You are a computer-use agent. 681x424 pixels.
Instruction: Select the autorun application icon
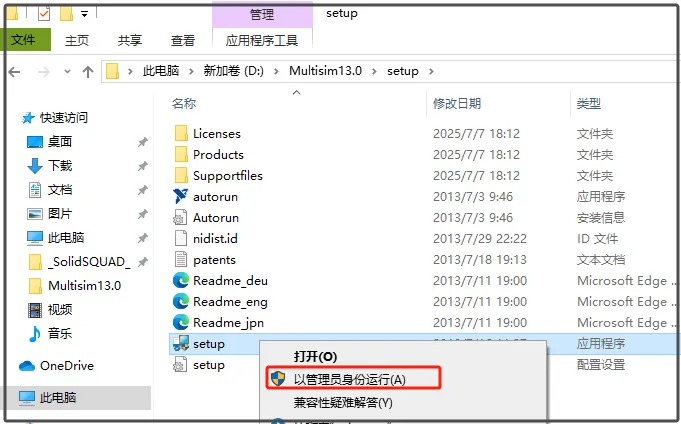pyautogui.click(x=180, y=196)
